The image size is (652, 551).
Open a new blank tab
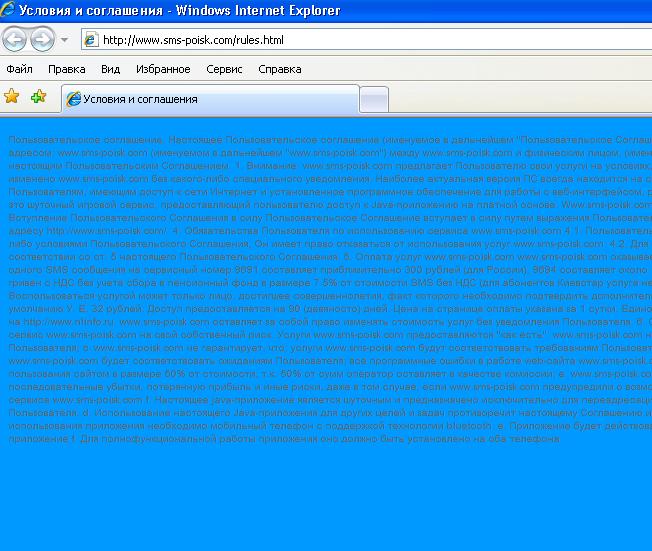pos(374,100)
